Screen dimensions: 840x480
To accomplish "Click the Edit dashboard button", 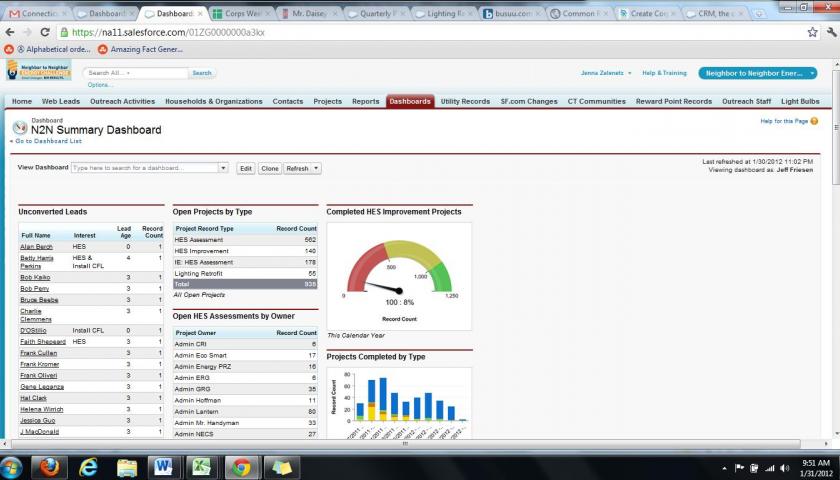I will 246,168.
